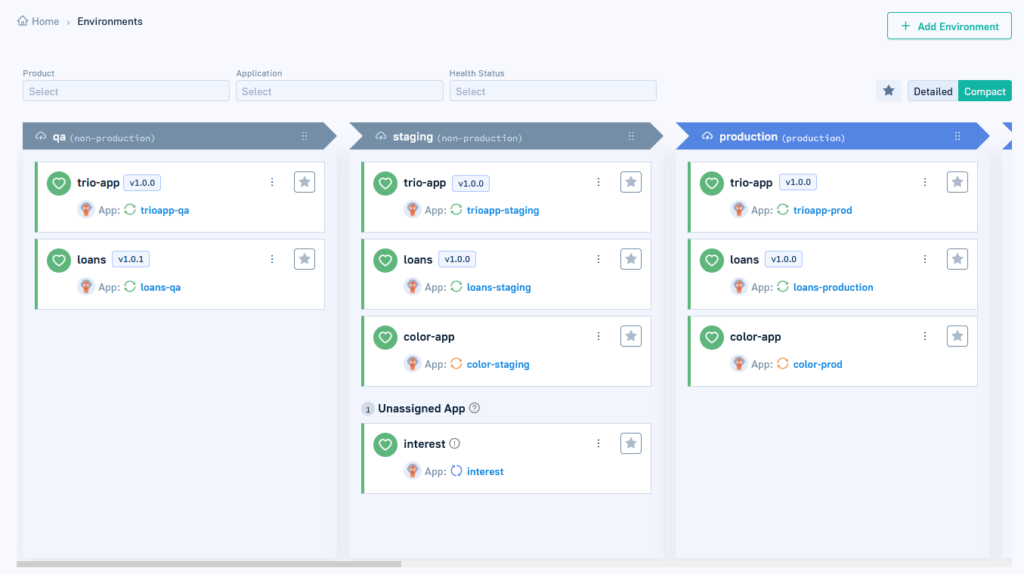Click drag handle on staging environment header

coord(631,137)
